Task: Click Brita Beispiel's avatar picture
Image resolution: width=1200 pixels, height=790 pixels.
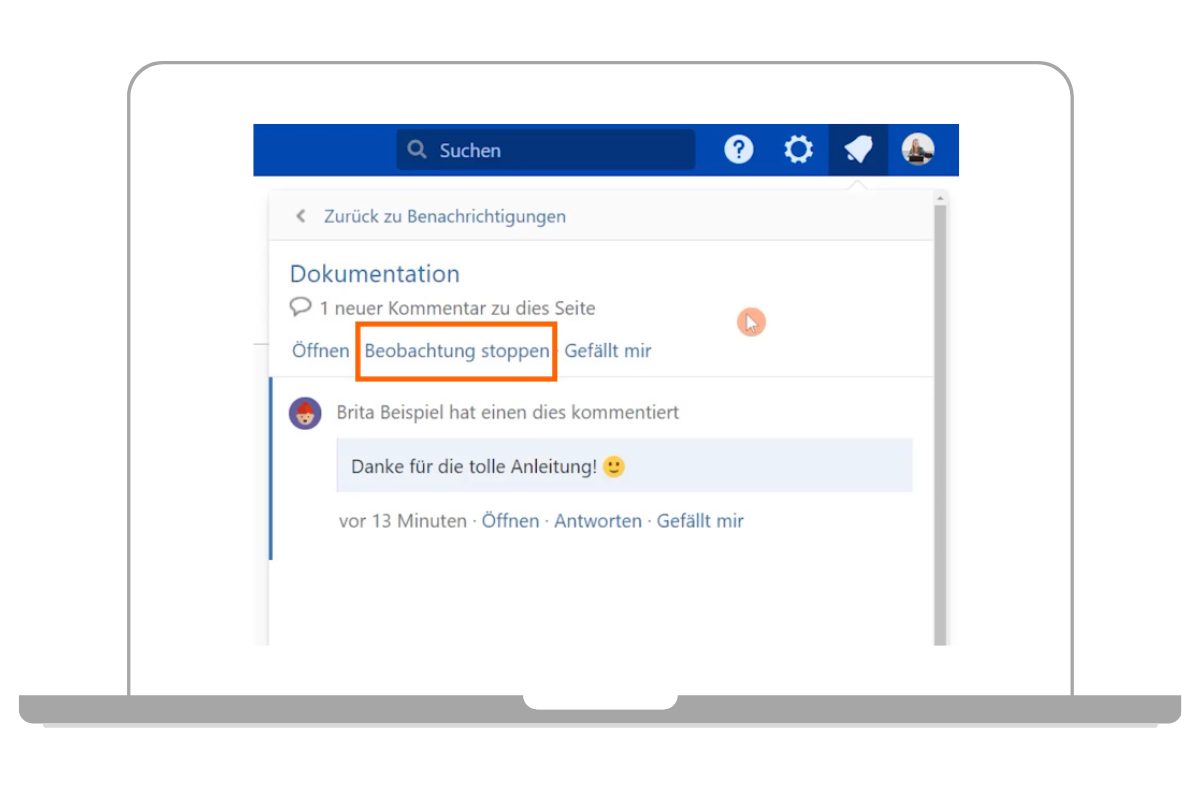Action: 305,413
